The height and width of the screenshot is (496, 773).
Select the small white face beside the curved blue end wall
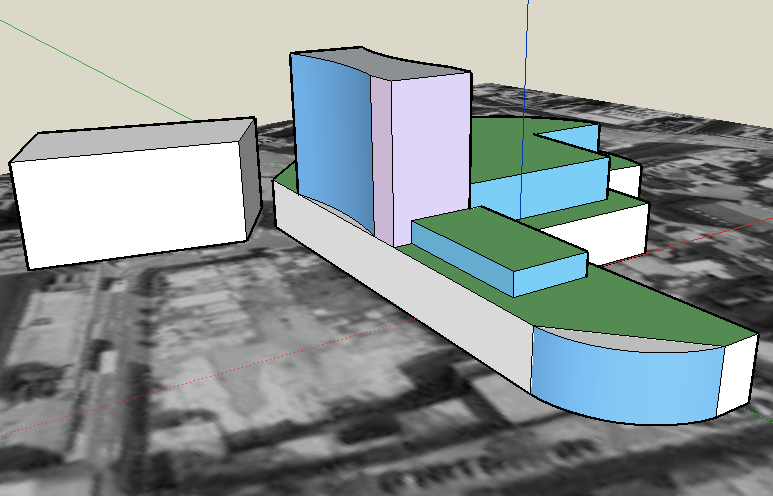point(737,375)
